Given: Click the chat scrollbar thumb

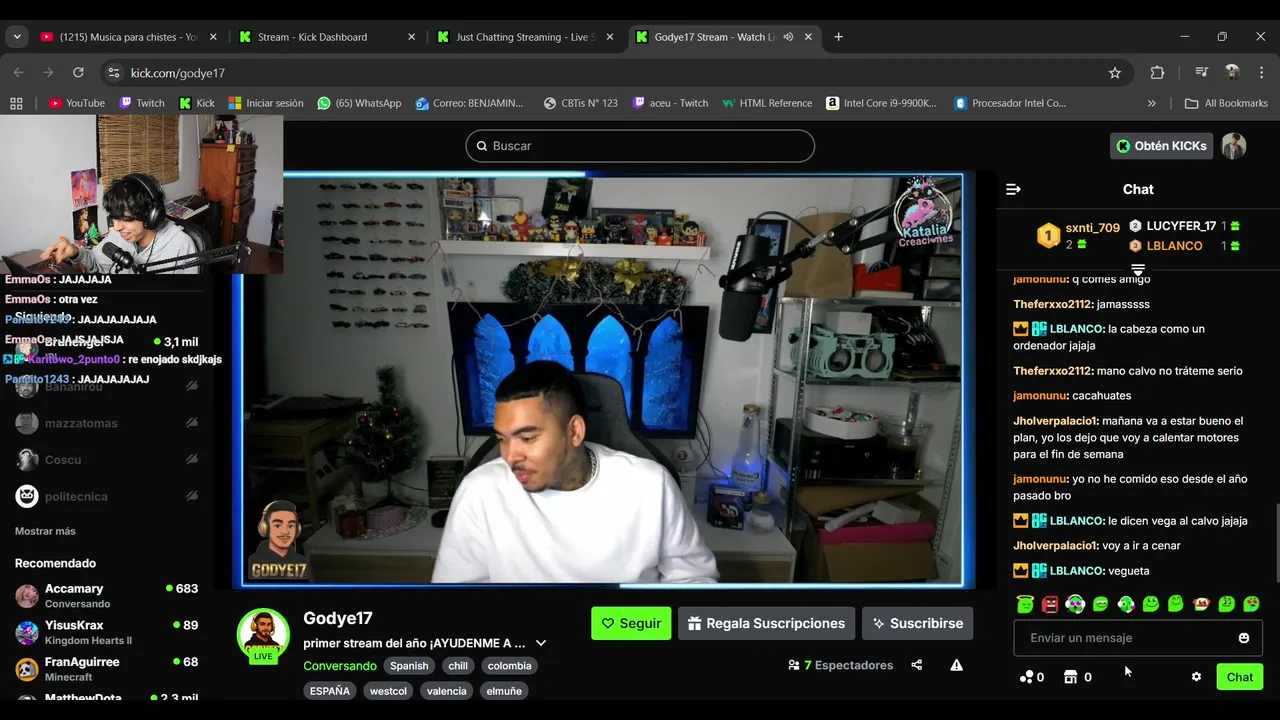Looking at the screenshot, I should 1276,543.
